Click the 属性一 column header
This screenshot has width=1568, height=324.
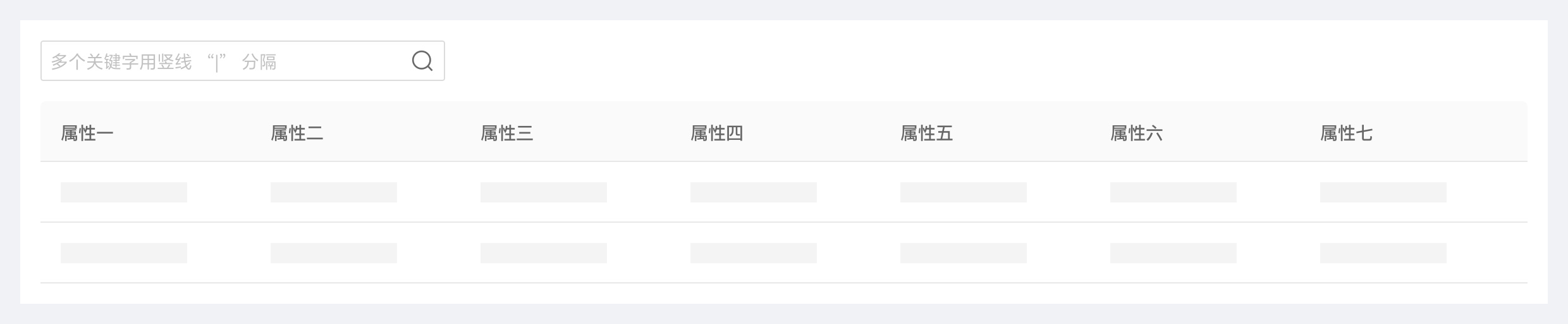click(87, 133)
